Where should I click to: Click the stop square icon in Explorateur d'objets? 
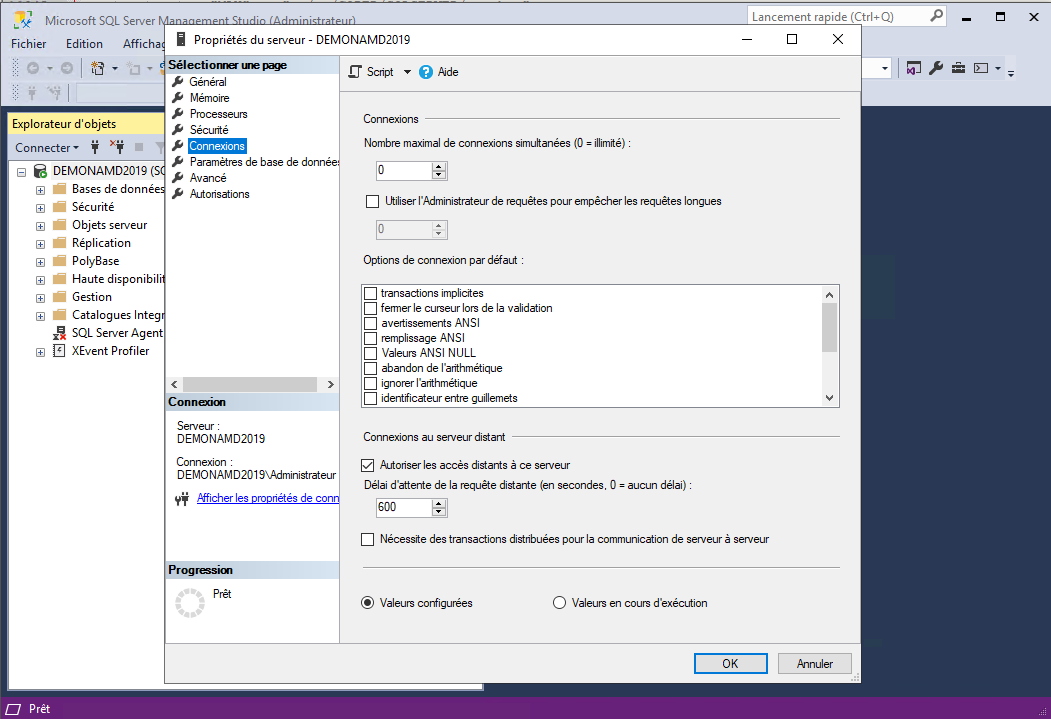pos(139,147)
